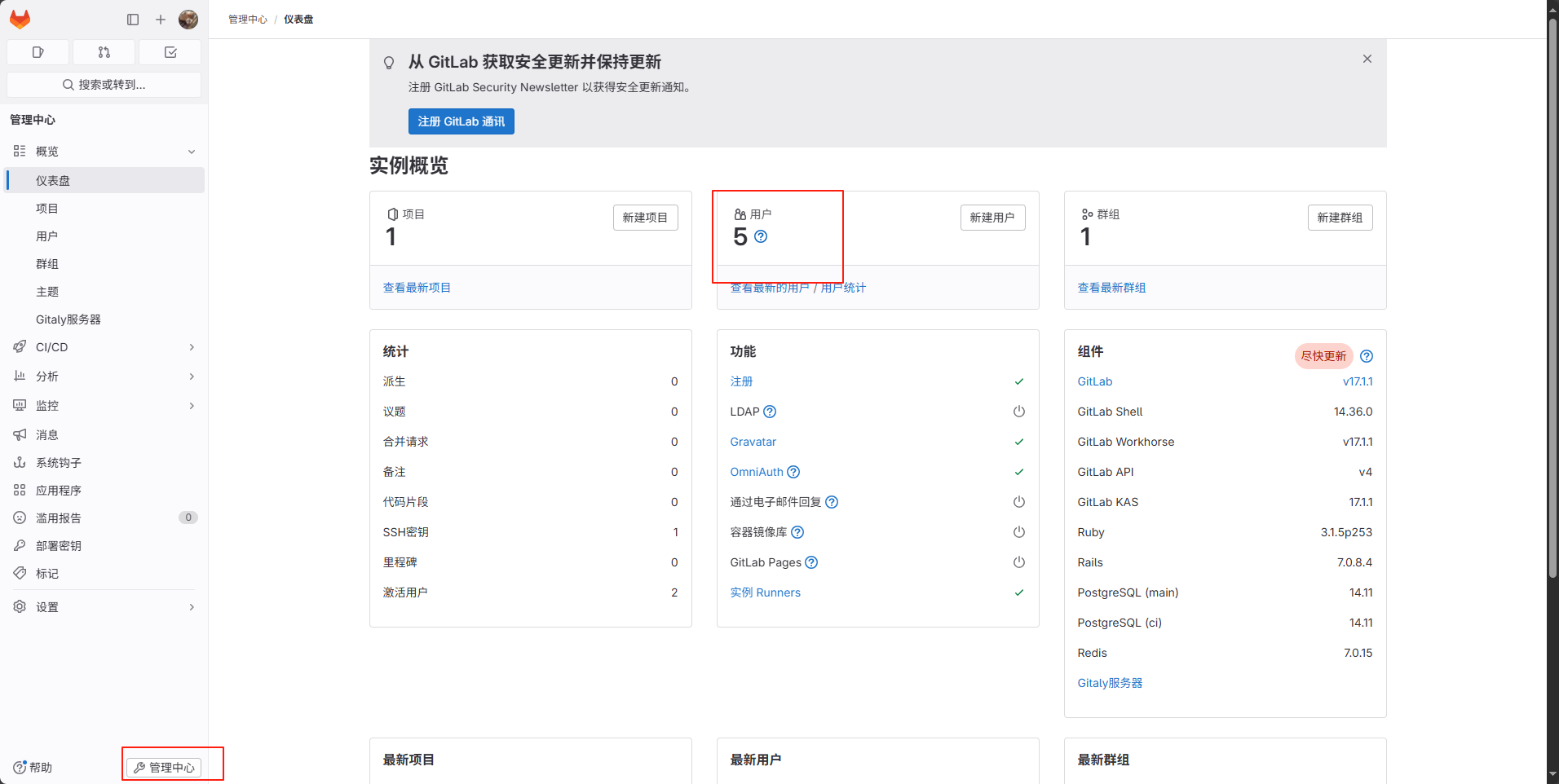Open the create new plus menu
The height and width of the screenshot is (784, 1559).
161,20
